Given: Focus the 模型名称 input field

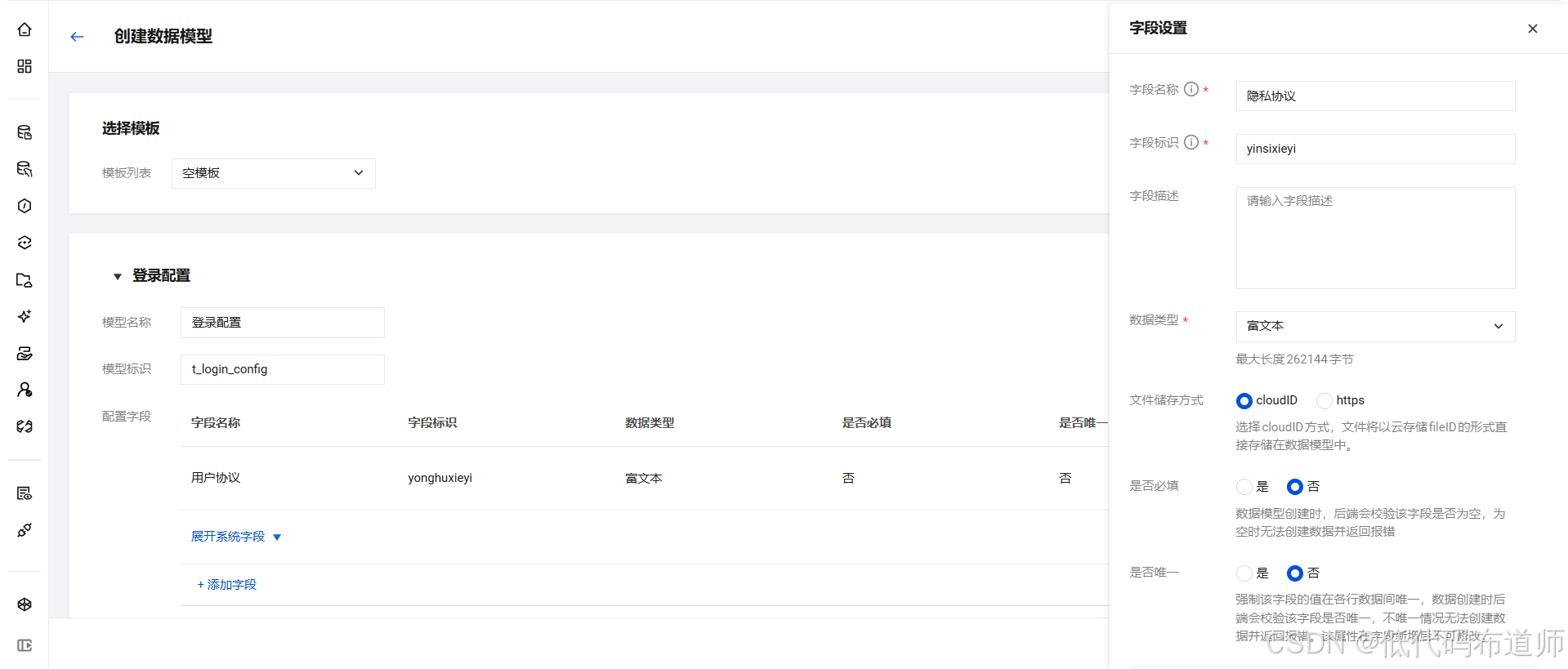Looking at the screenshot, I should pos(283,323).
